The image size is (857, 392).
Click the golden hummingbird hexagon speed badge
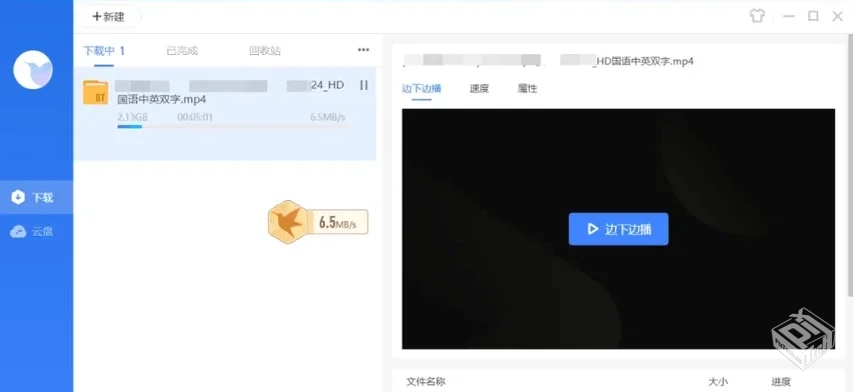click(x=287, y=222)
